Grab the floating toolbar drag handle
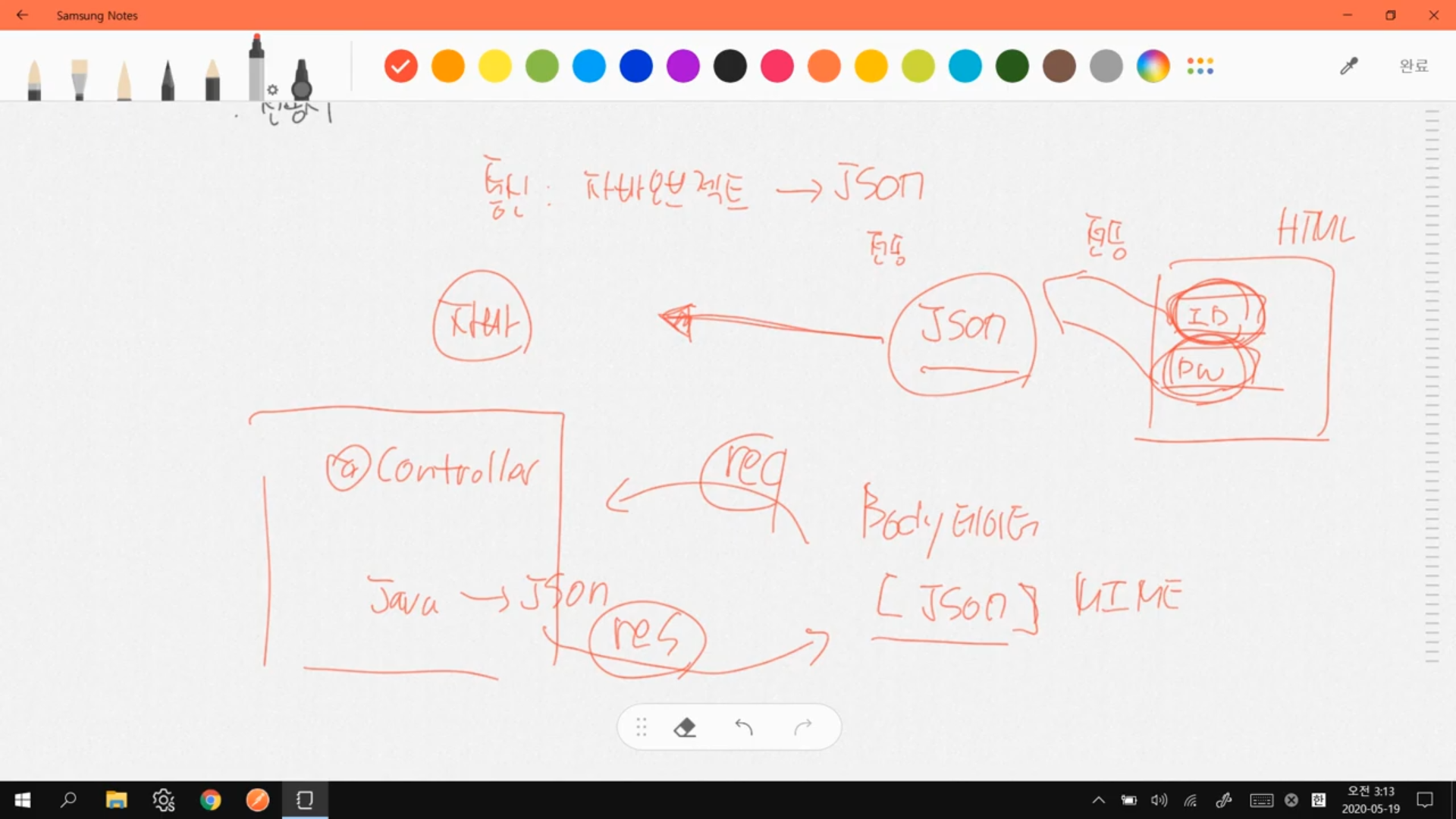Screen dimensions: 1456x819 (x=642, y=728)
